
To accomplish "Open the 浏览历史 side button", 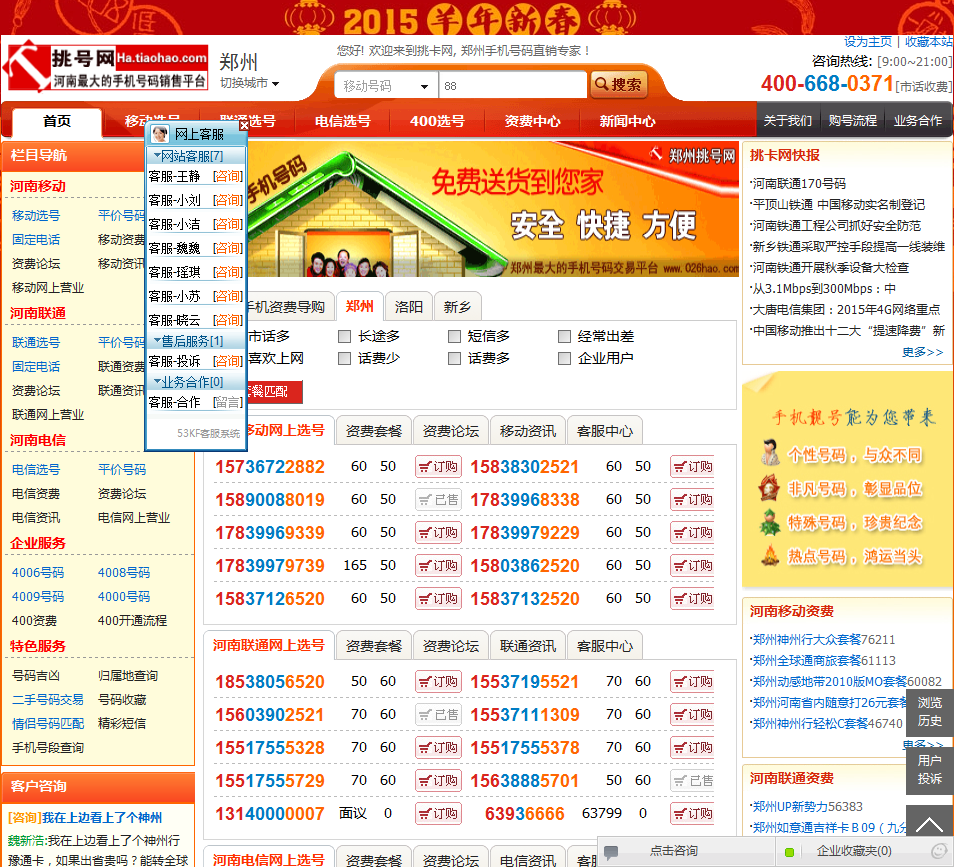I will pos(929,712).
